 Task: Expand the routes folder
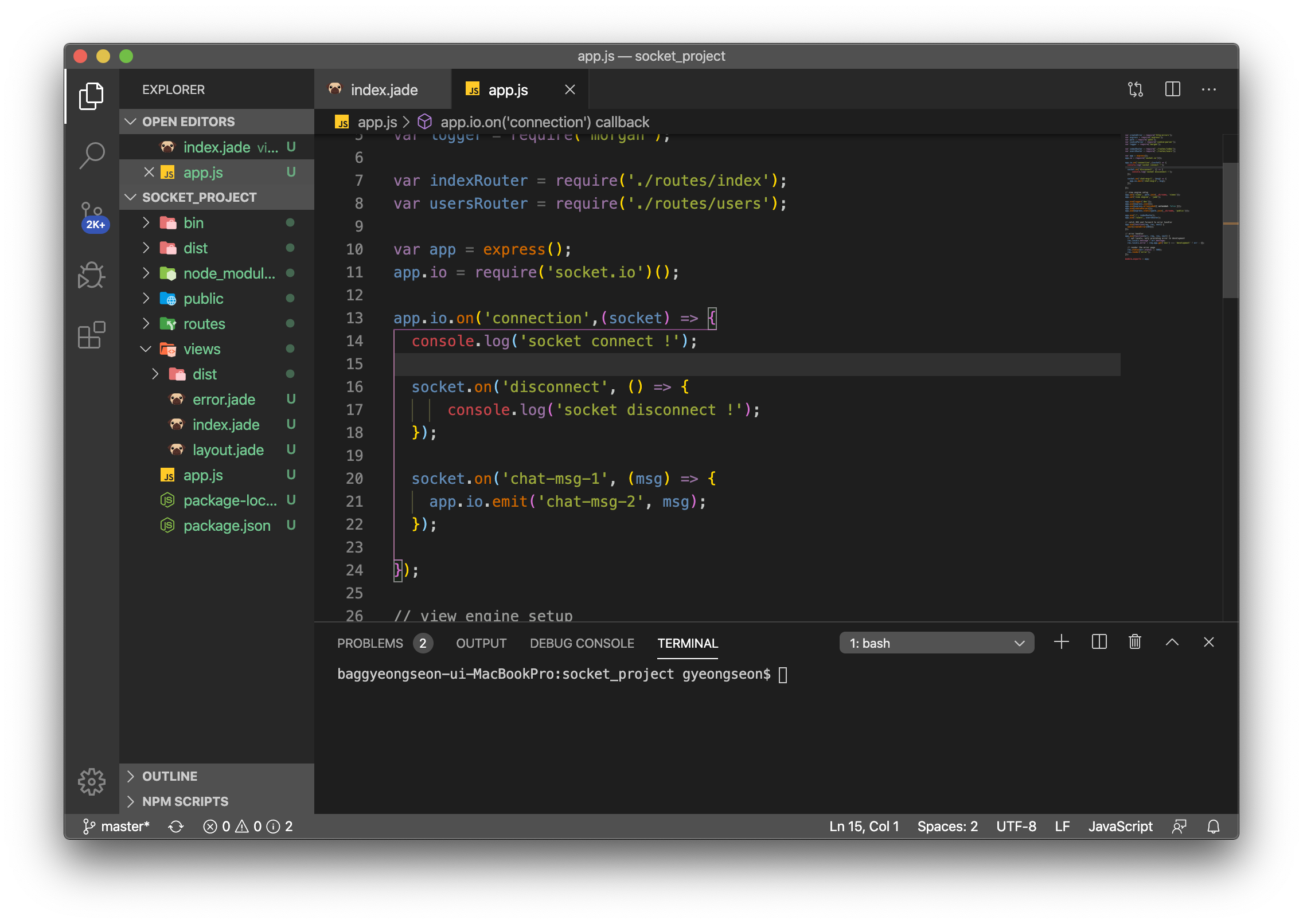click(204, 324)
